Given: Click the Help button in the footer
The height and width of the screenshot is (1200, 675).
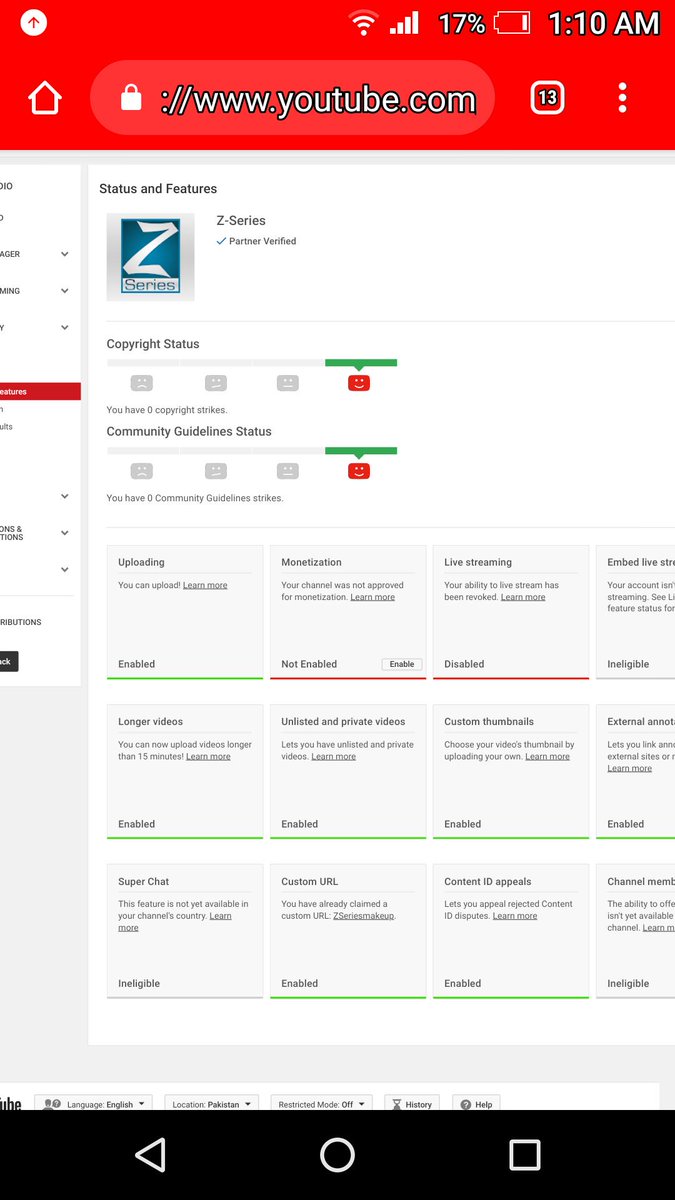Looking at the screenshot, I should (476, 1104).
